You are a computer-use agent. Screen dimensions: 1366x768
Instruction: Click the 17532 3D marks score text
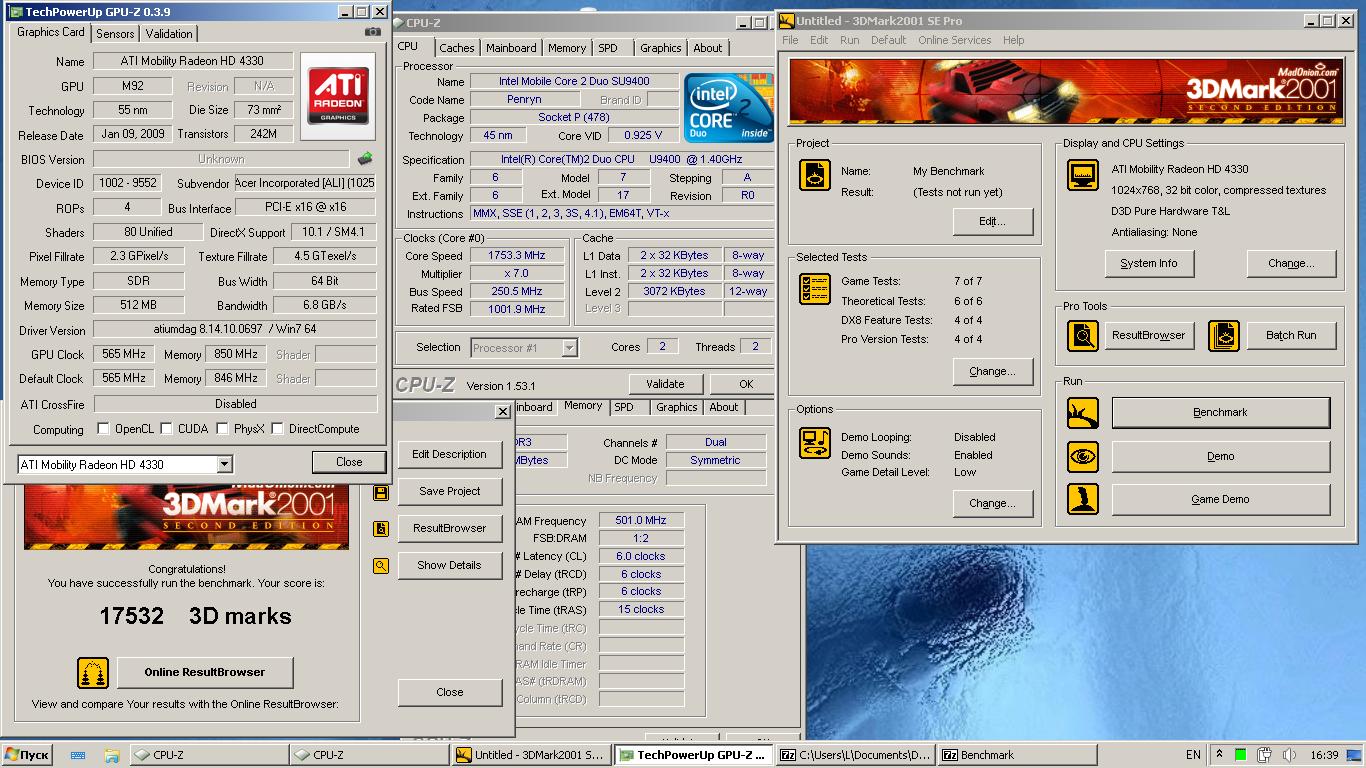click(195, 616)
